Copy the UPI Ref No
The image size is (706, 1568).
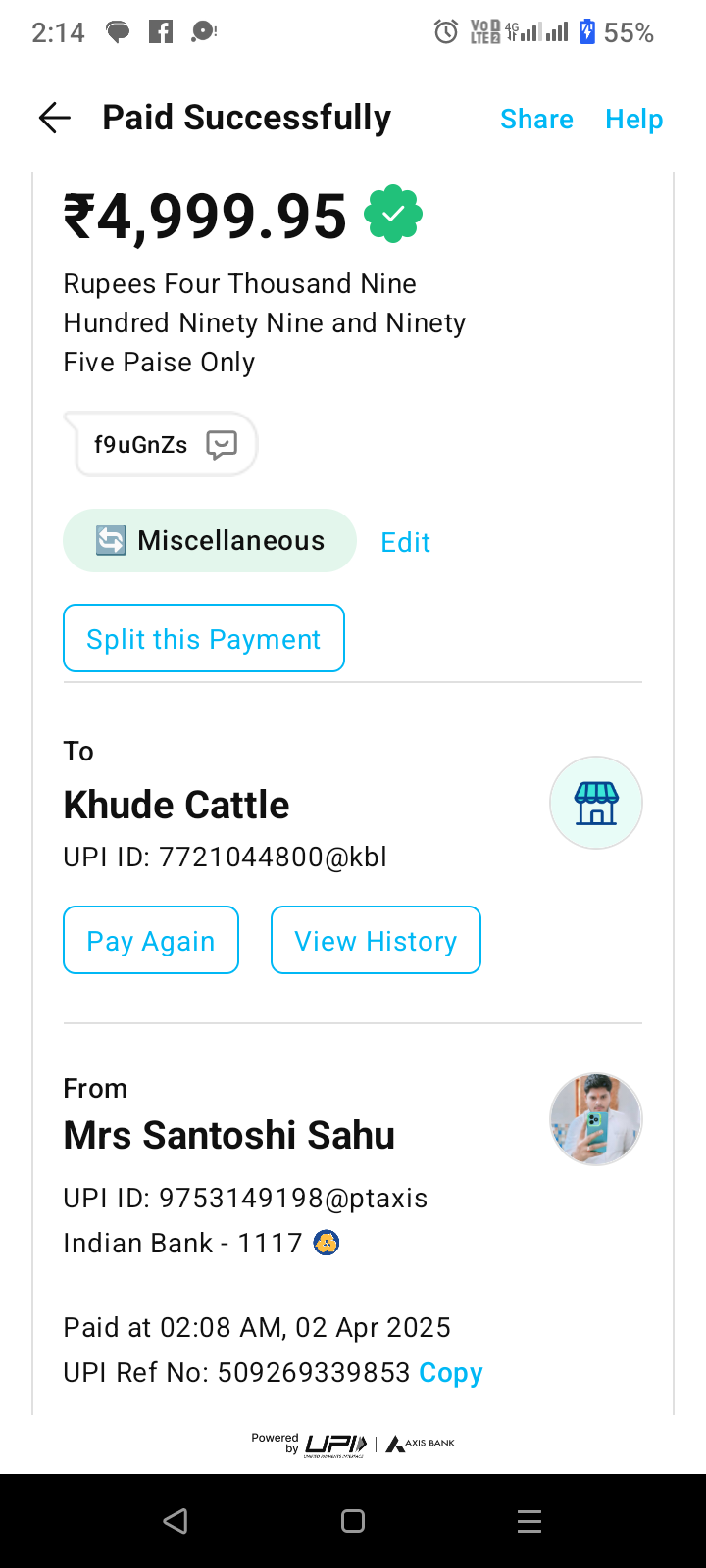click(x=451, y=1373)
